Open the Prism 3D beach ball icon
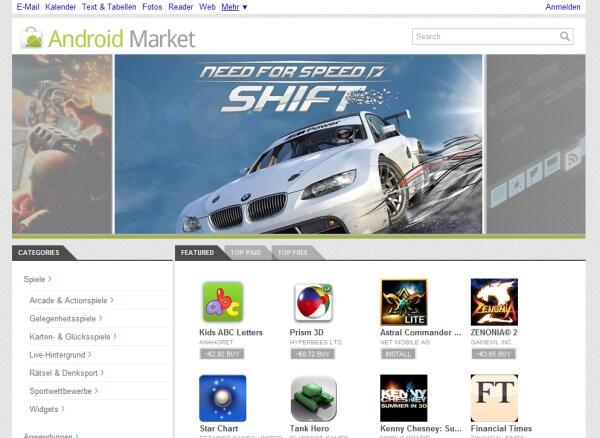Viewport: 600px width, 438px height. (x=313, y=302)
